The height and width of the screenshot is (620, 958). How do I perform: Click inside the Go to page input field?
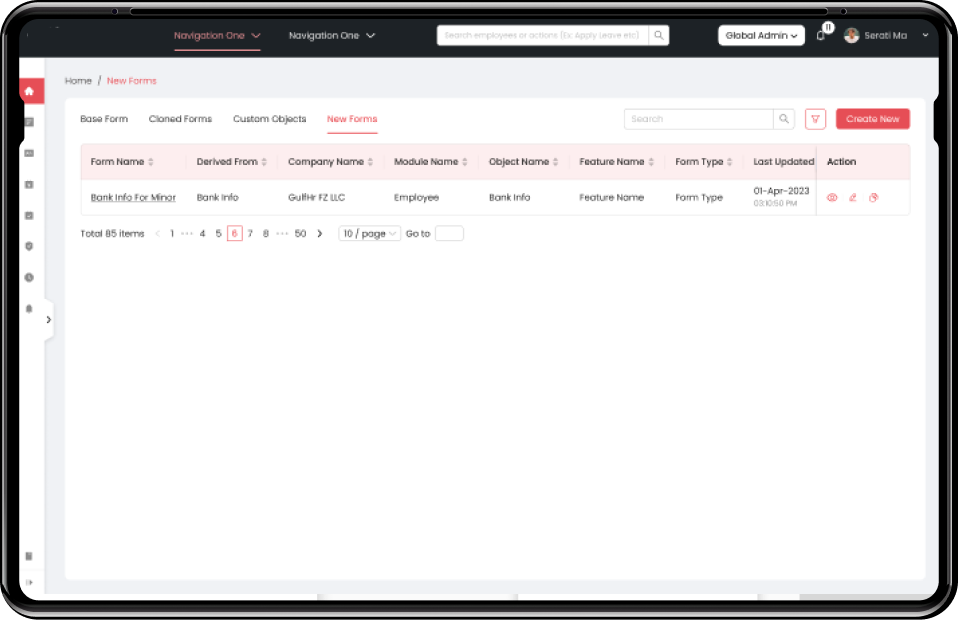pyautogui.click(x=449, y=233)
